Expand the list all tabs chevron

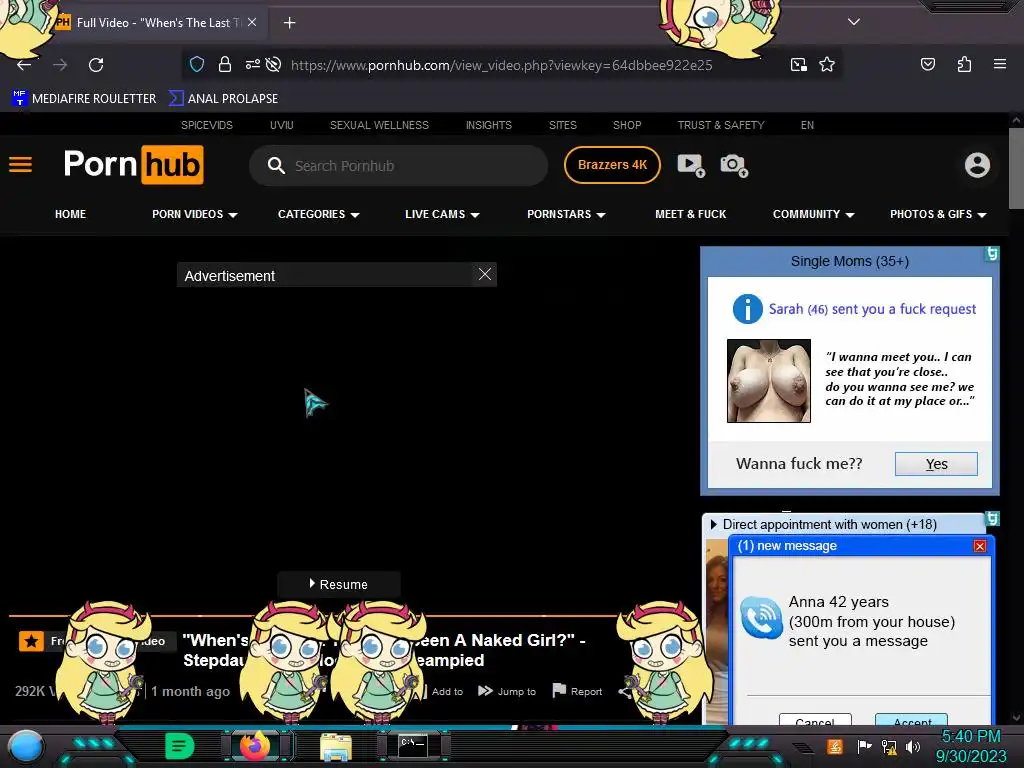point(854,22)
